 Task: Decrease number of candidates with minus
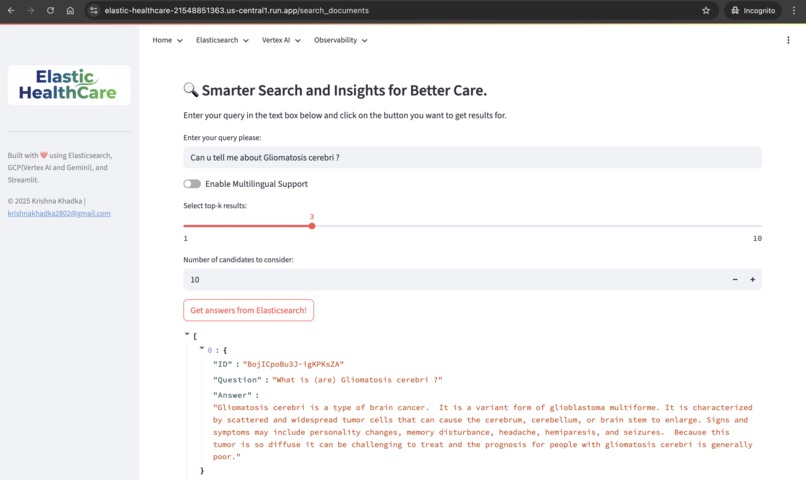pyautogui.click(x=735, y=280)
